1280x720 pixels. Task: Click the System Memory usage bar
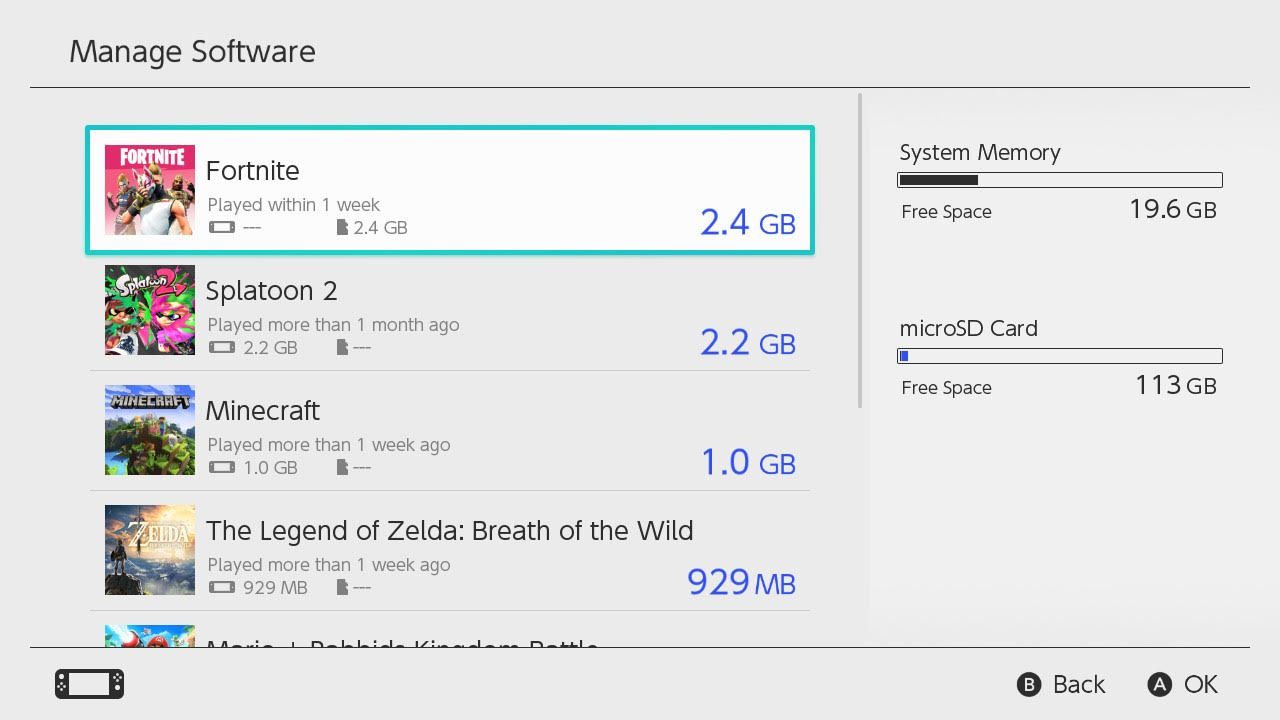(x=1060, y=180)
